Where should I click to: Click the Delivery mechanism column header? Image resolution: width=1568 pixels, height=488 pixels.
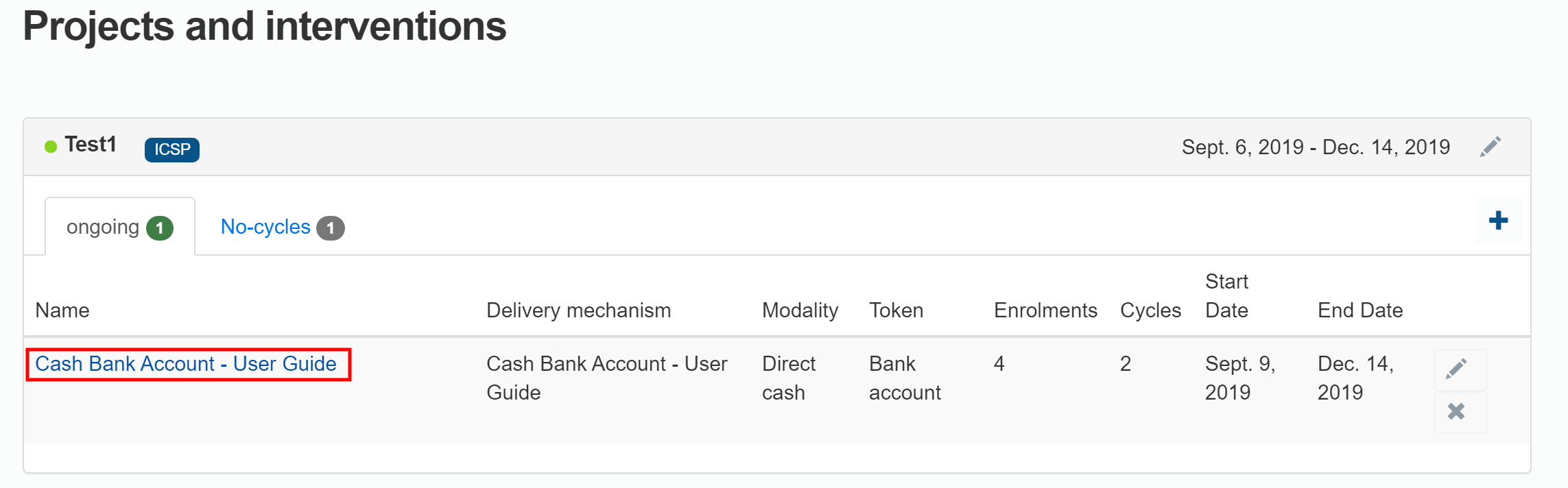point(578,310)
